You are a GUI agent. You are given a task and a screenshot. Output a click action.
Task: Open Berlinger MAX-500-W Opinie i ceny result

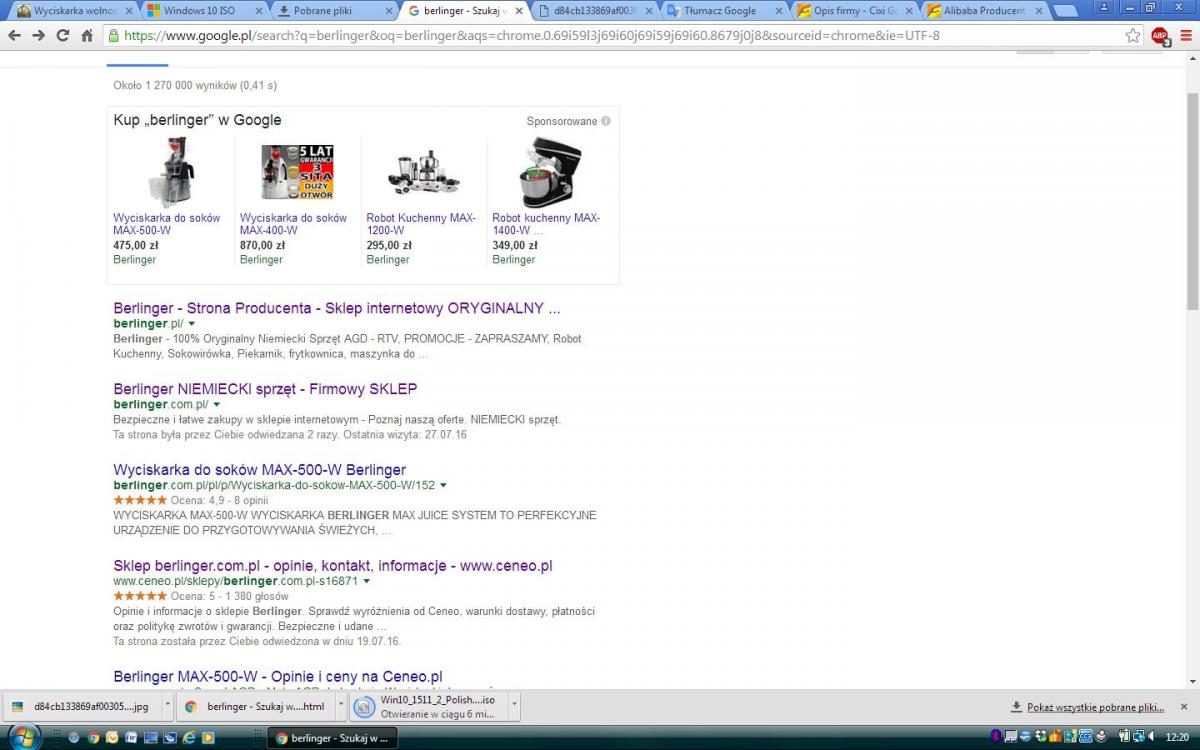278,677
